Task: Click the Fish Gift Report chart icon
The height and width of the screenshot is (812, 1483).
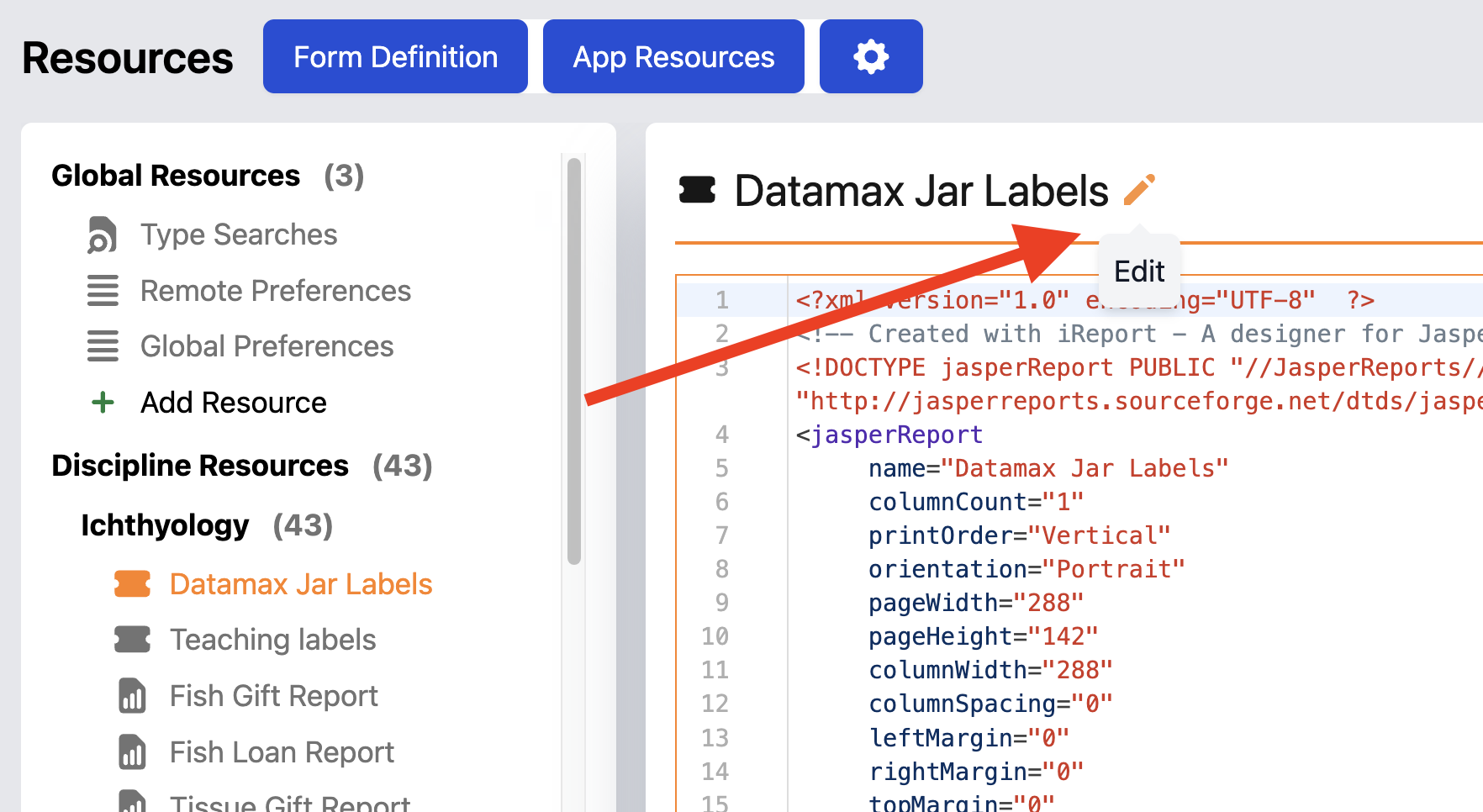Action: (132, 696)
